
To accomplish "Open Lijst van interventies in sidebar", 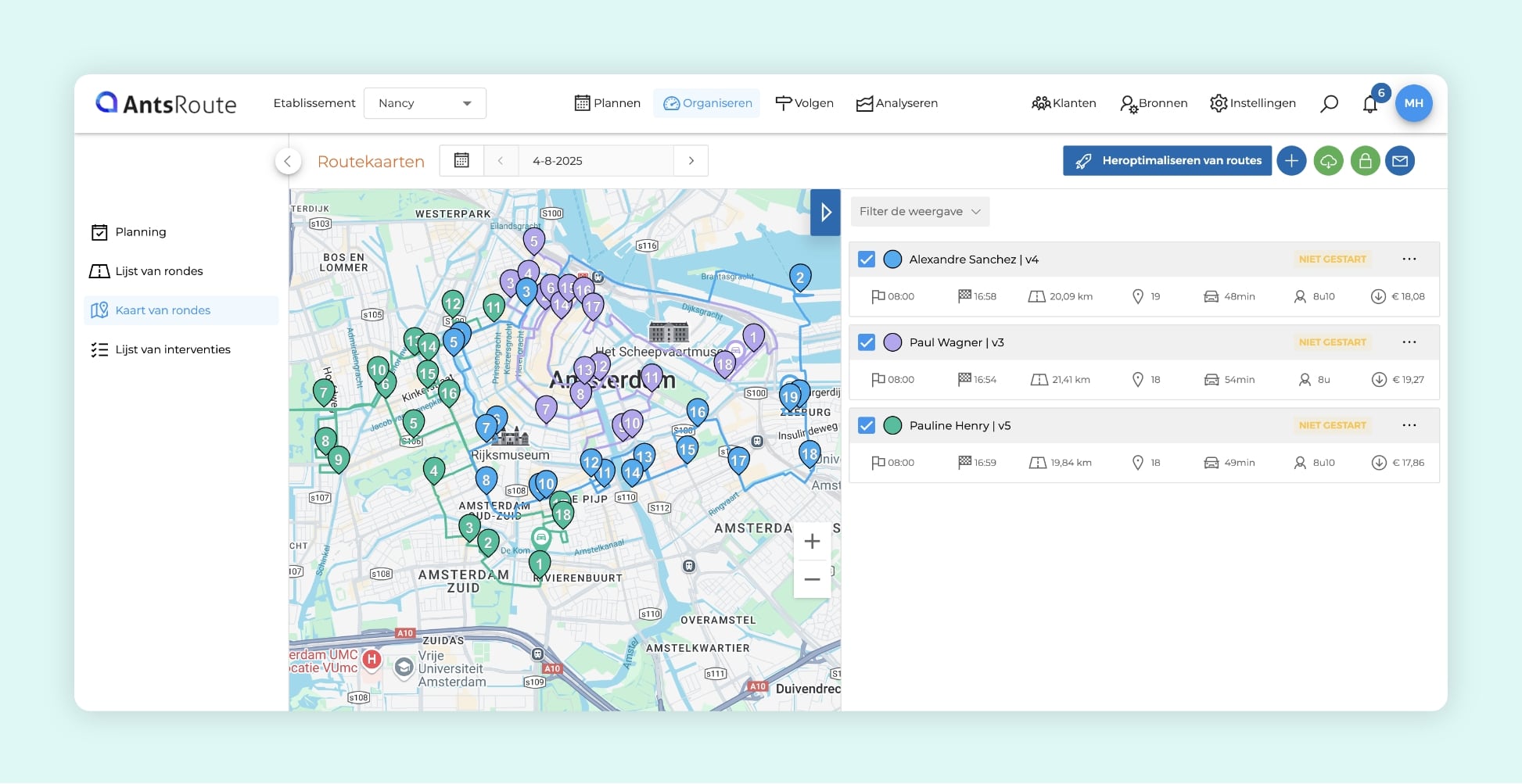I will 173,349.
